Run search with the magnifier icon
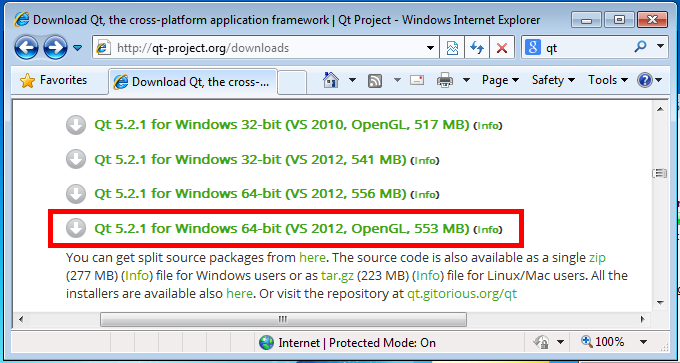Screen dimensions: 680x363 click(x=640, y=47)
